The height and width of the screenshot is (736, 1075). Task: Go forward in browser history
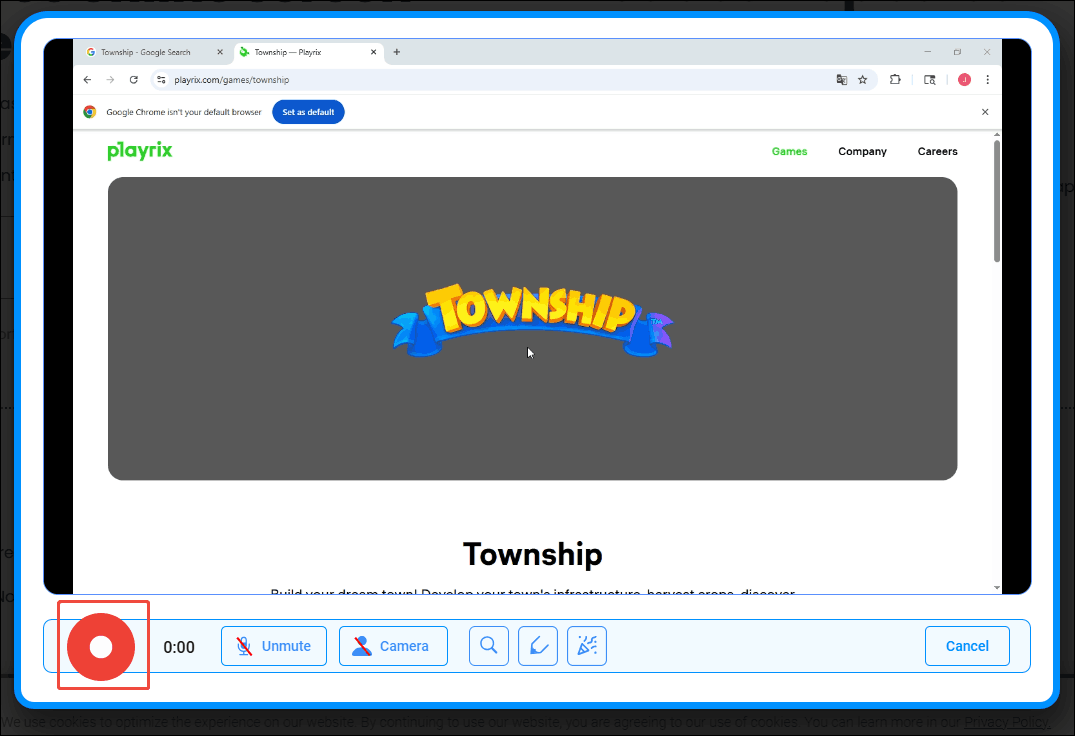[x=110, y=79]
